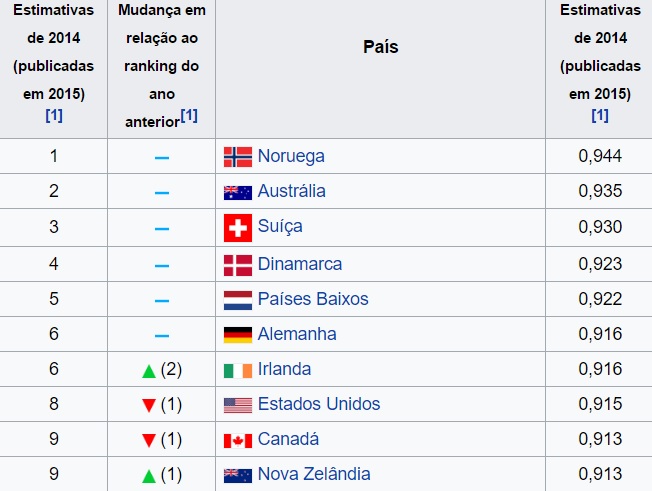Click the Swiss flag icon
The image size is (652, 491).
238,228
